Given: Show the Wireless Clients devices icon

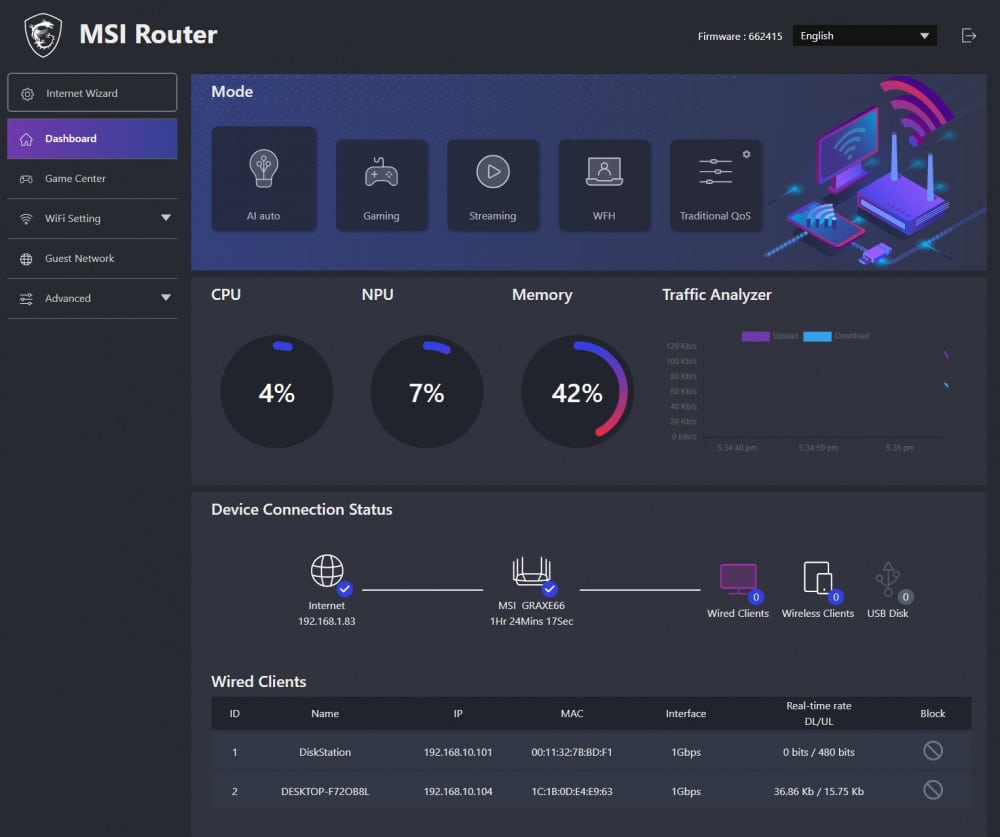Looking at the screenshot, I should pos(818,578).
